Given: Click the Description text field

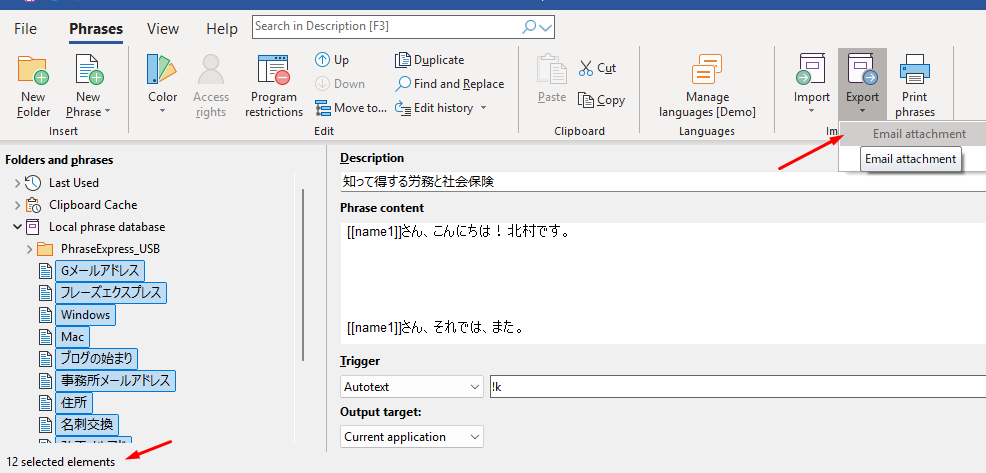Looking at the screenshot, I should [x=660, y=182].
